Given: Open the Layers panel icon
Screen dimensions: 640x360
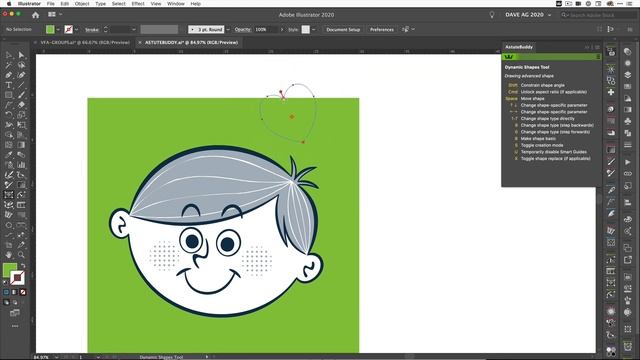Looking at the screenshot, I should 628,75.
